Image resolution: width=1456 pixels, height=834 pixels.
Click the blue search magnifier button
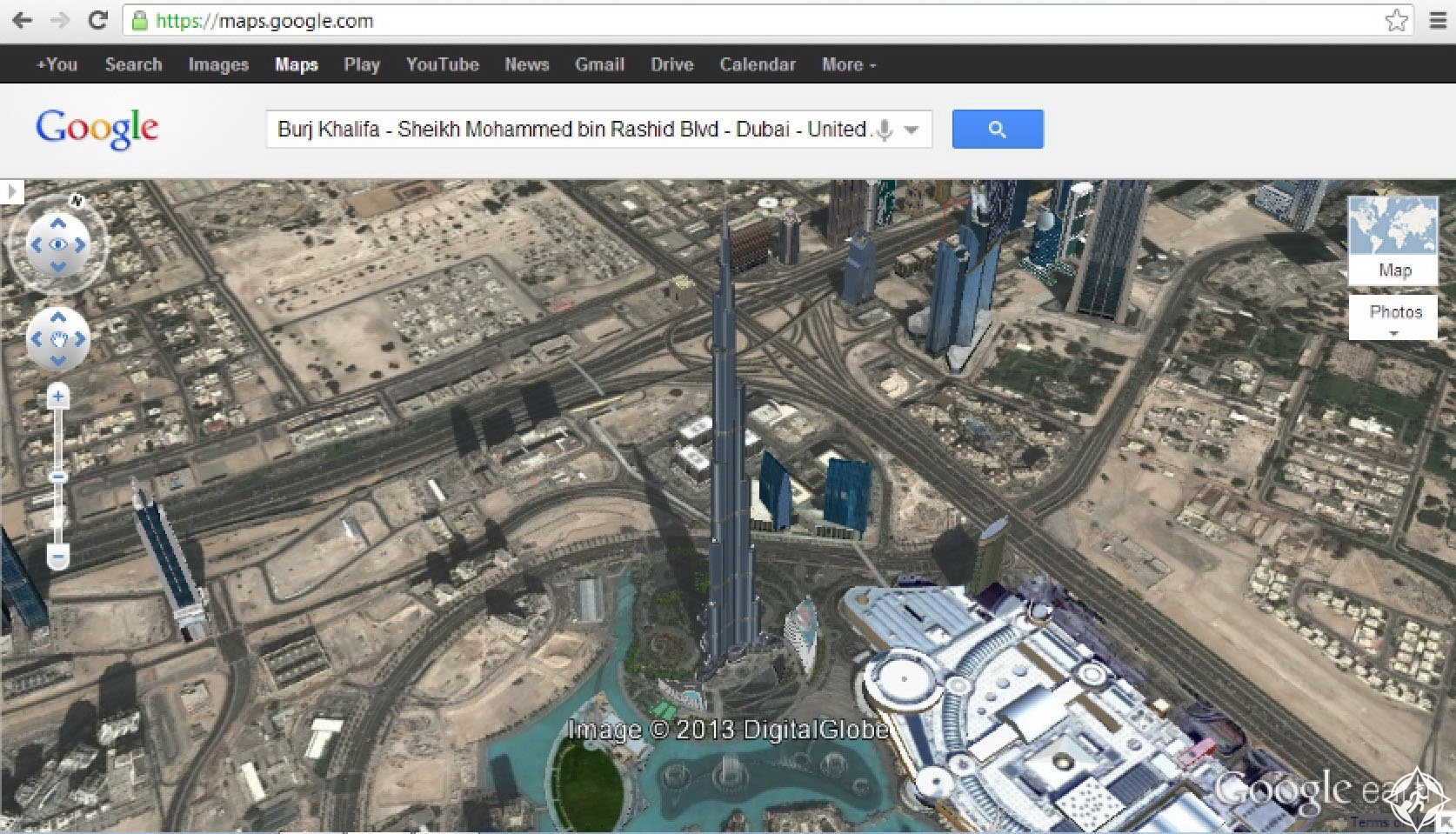click(998, 130)
